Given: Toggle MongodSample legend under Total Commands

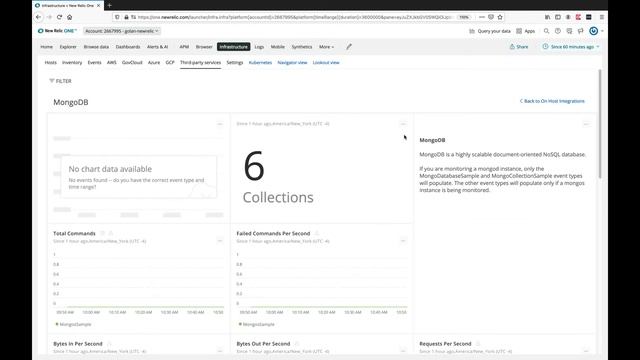Looking at the screenshot, I should coord(73,324).
